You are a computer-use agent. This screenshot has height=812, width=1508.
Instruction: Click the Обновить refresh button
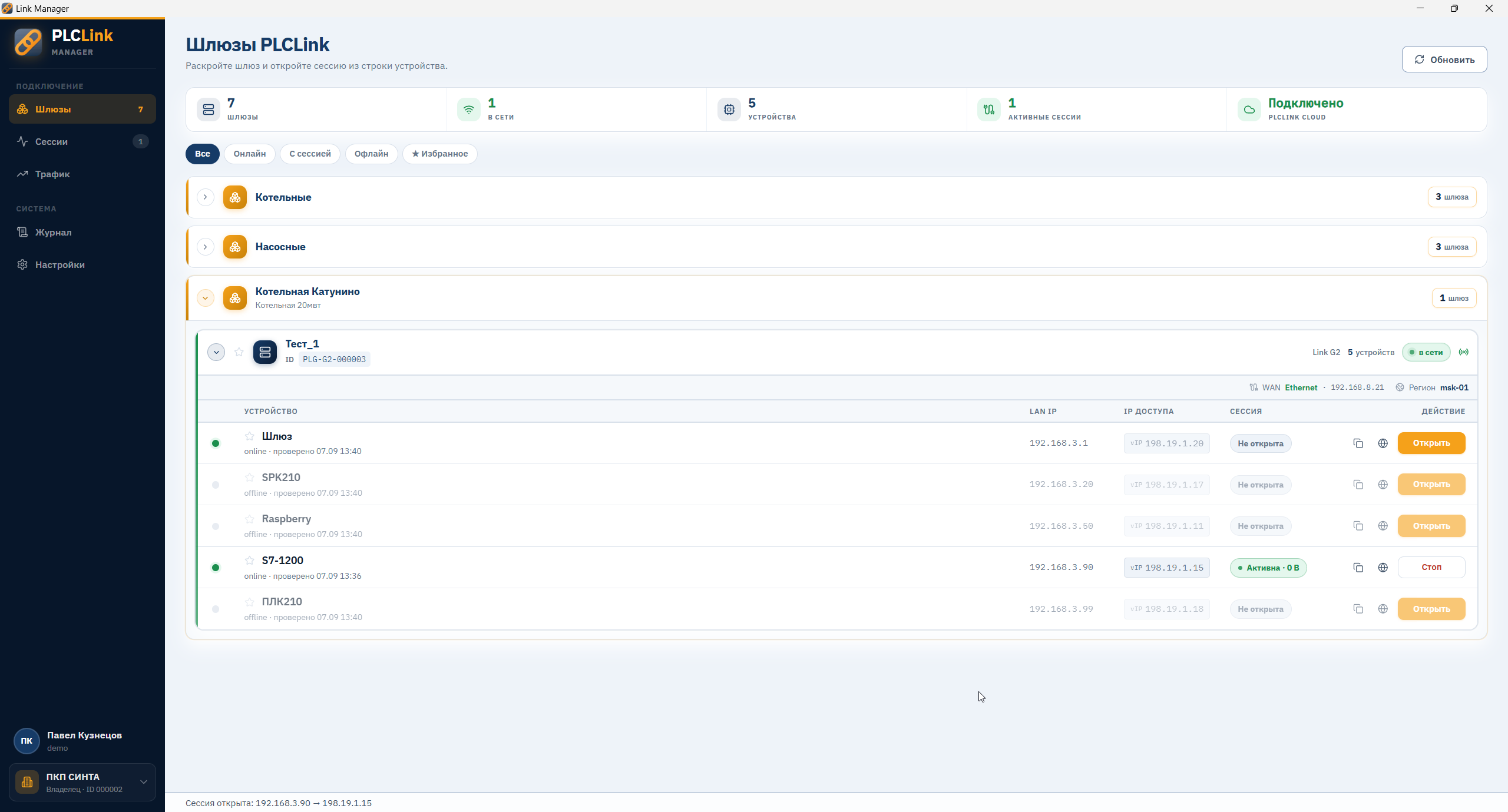[1444, 59]
